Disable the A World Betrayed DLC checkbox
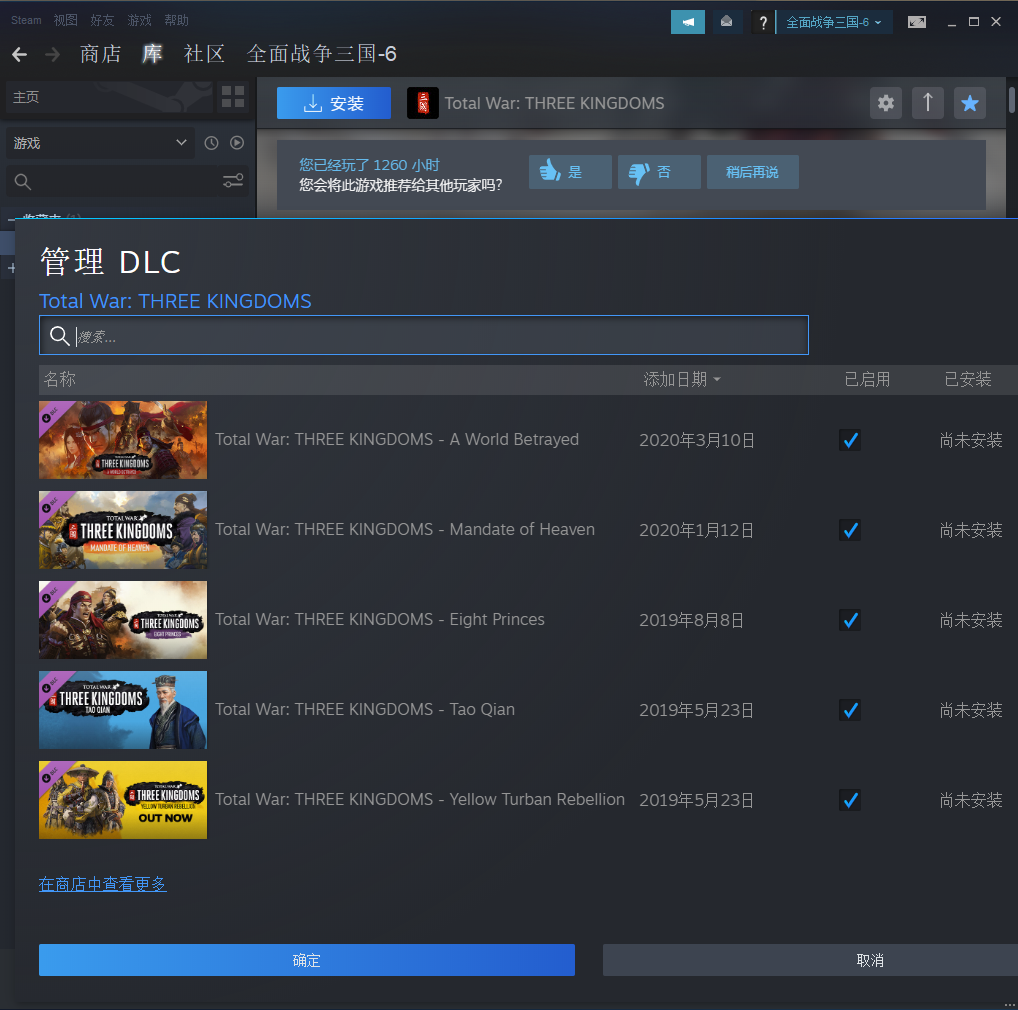 [x=850, y=440]
